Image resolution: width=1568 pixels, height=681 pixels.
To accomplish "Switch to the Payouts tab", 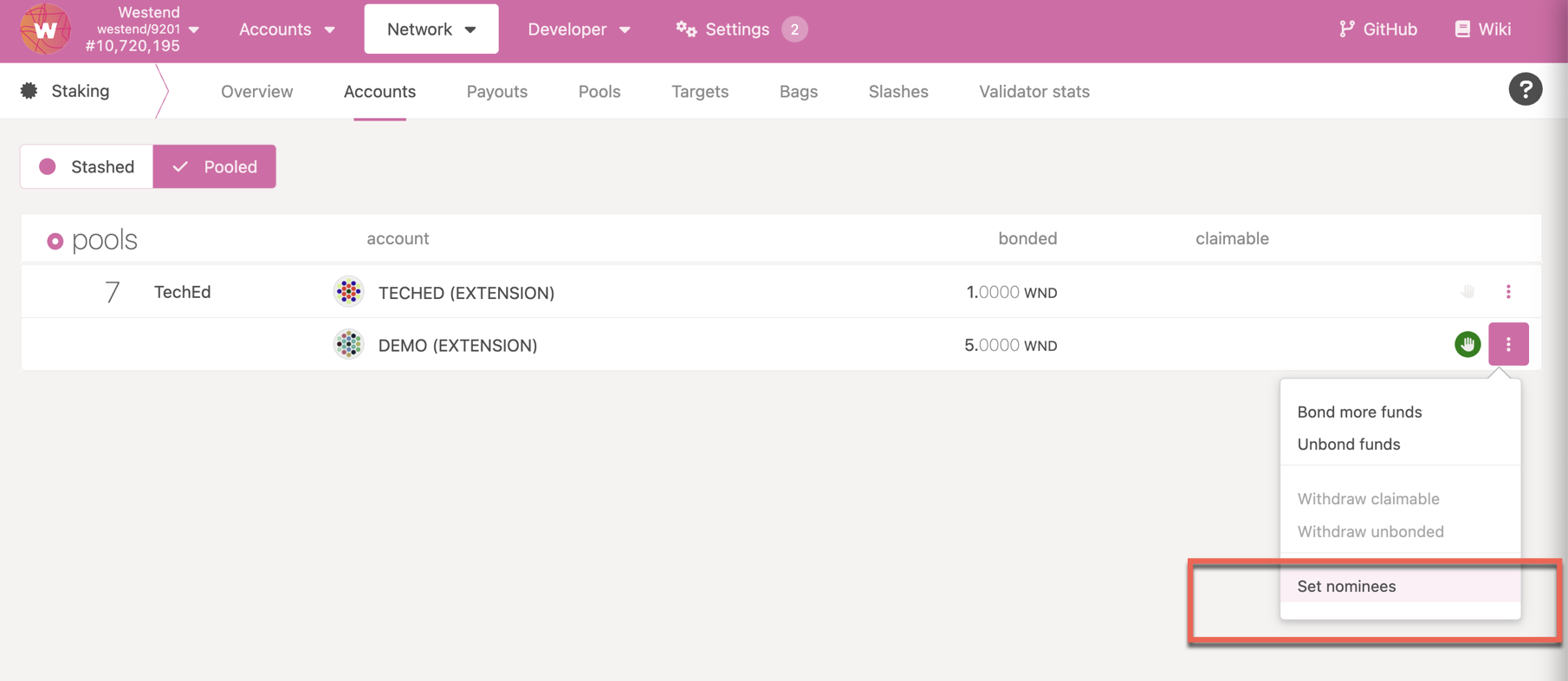I will [x=496, y=92].
